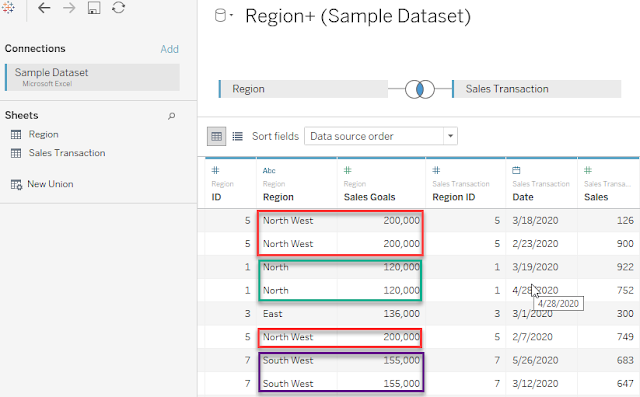Image resolution: width=640 pixels, height=397 pixels.
Task: Select the Region sheet in the list
Action: click(x=43, y=134)
